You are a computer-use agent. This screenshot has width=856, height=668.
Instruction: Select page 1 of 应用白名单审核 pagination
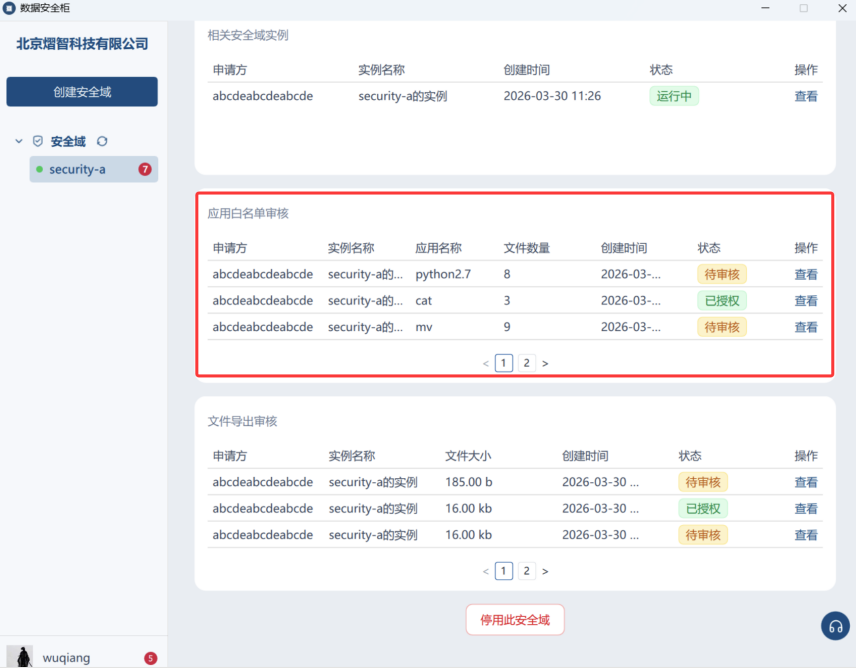pos(503,363)
